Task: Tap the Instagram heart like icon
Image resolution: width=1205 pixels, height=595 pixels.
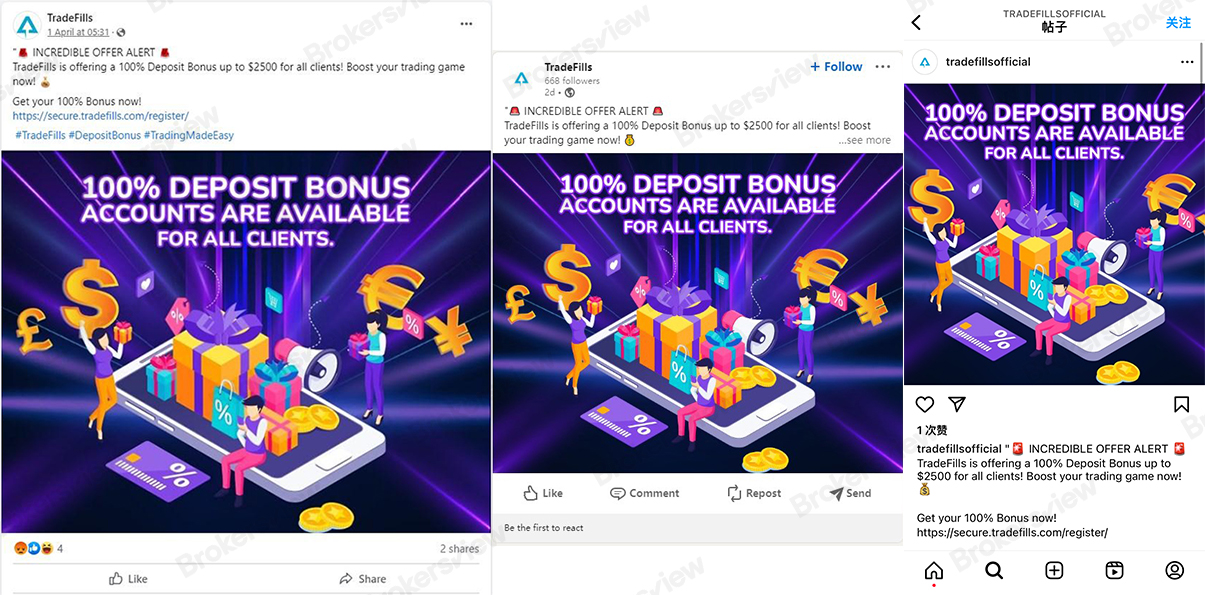Action: click(925, 404)
